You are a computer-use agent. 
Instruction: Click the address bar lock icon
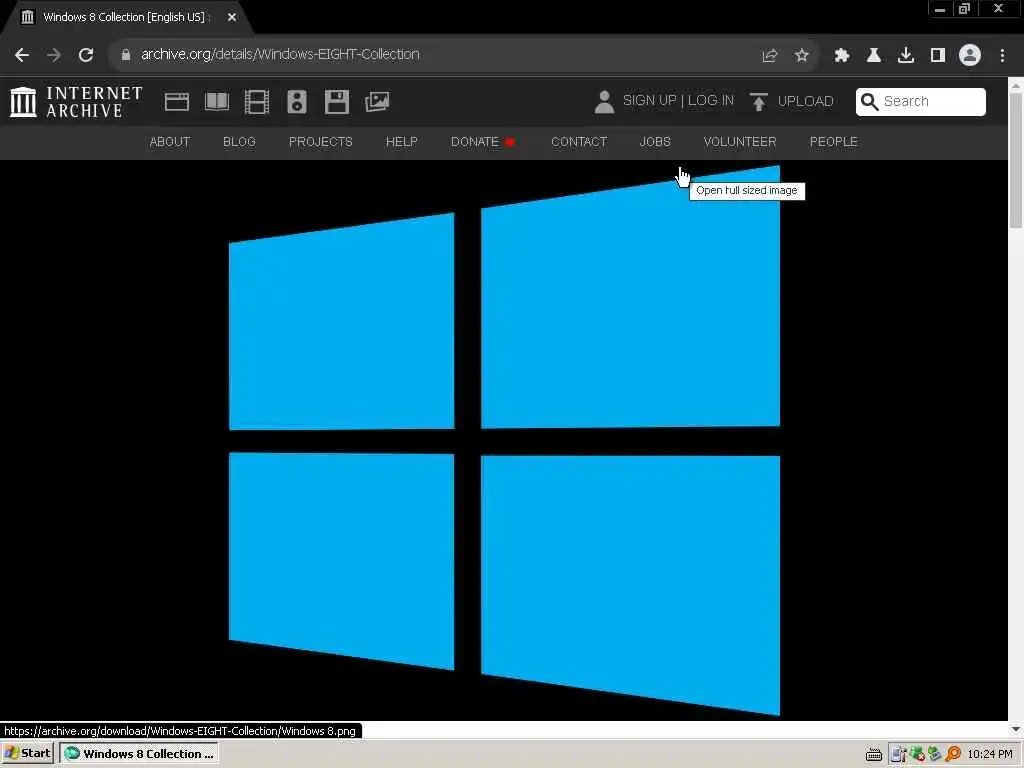click(x=126, y=55)
